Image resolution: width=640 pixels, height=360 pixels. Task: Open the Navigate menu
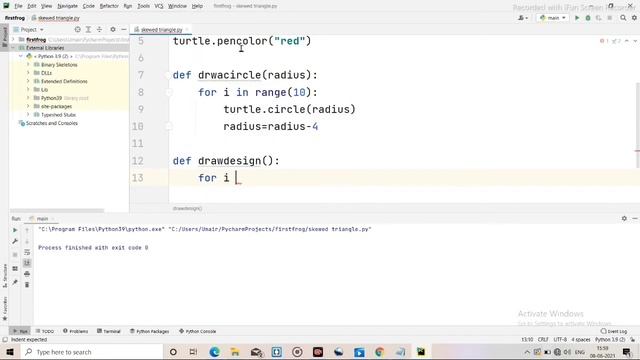tap(67, 6)
